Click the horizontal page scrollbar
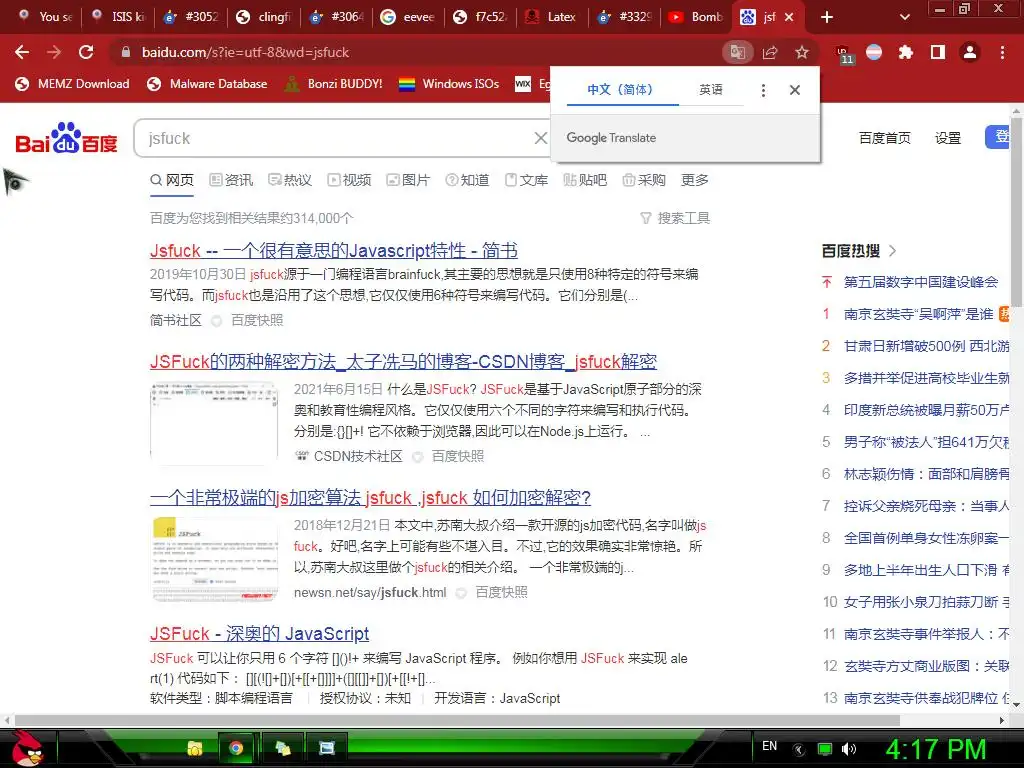 (x=457, y=720)
